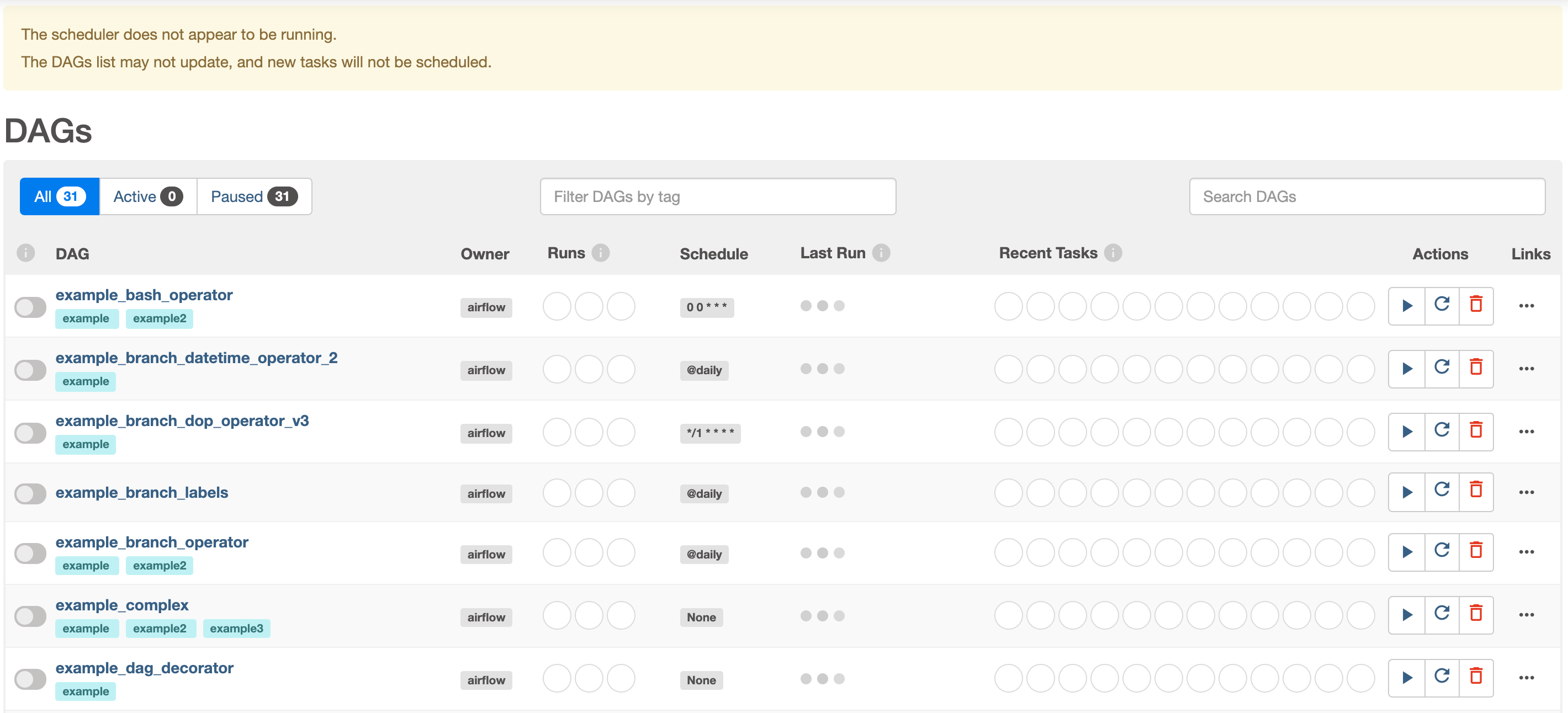Open the Filter DAGs by tag dropdown
This screenshot has width=1568, height=713.
coord(717,196)
